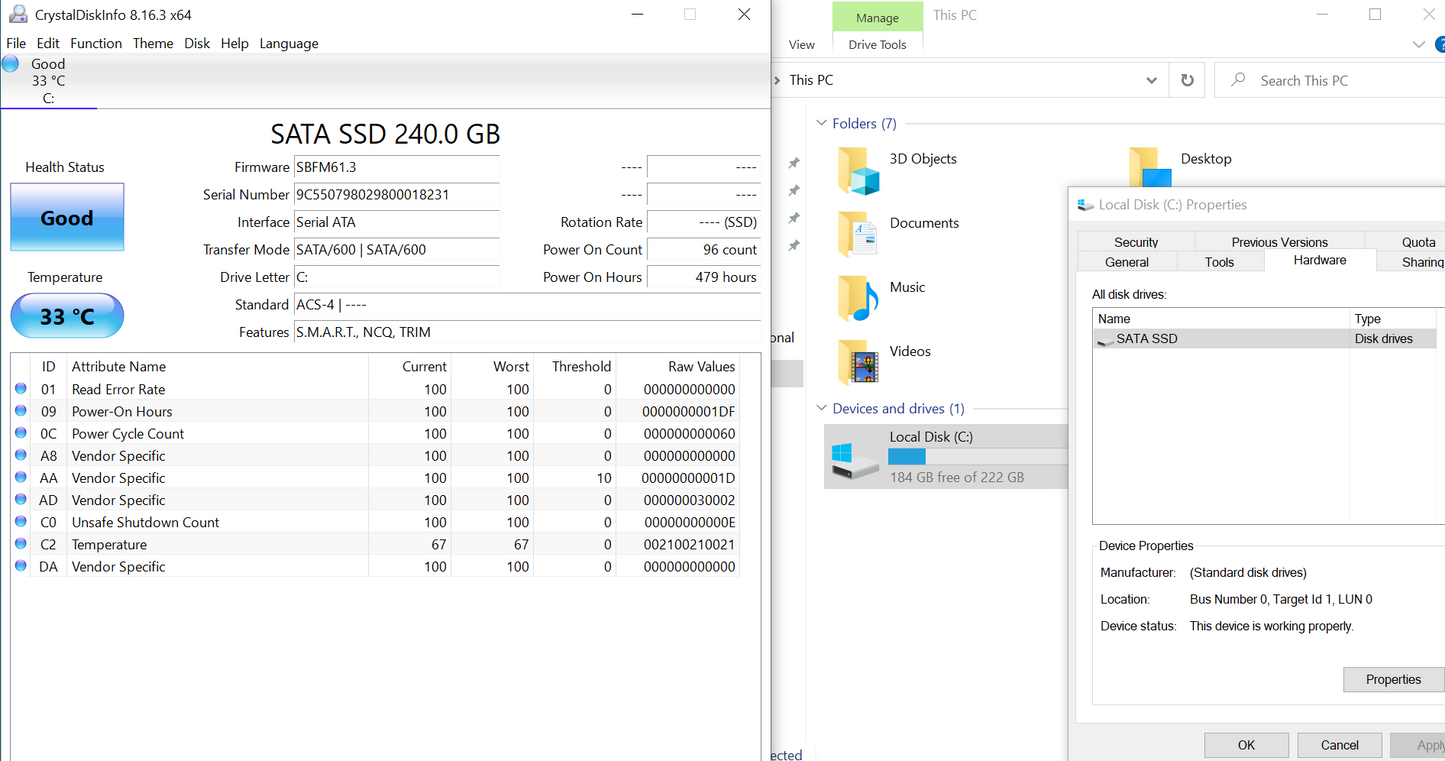Open the Function menu

(x=96, y=43)
